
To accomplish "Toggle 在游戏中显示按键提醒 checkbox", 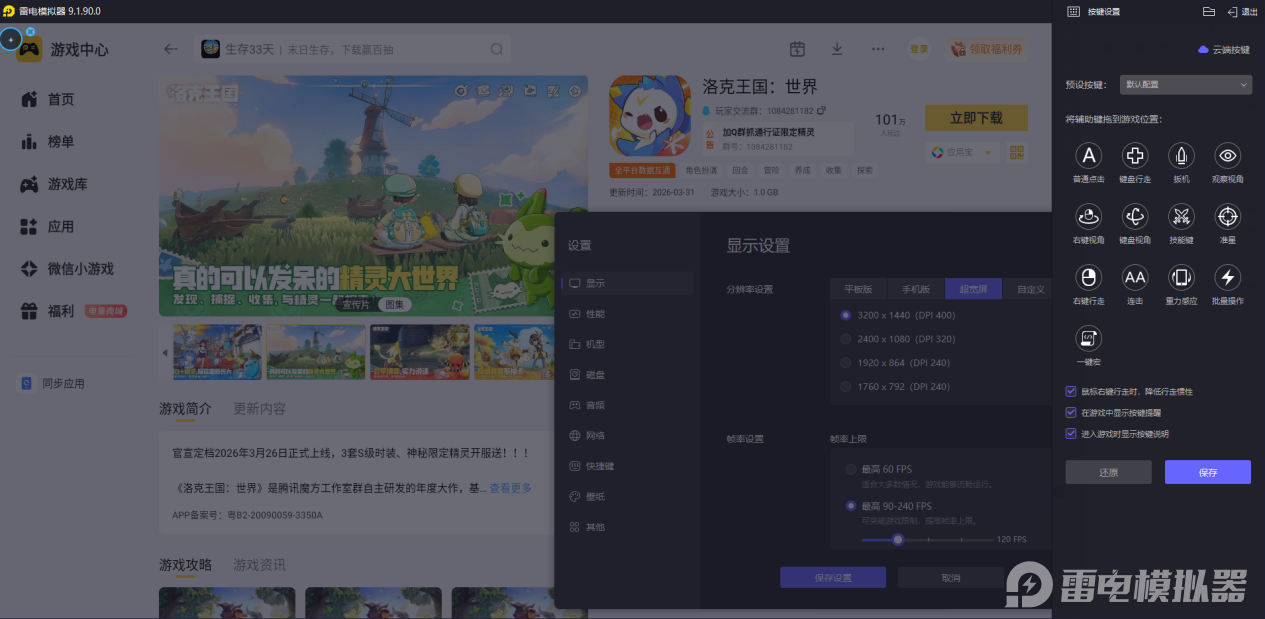I will pos(1072,412).
